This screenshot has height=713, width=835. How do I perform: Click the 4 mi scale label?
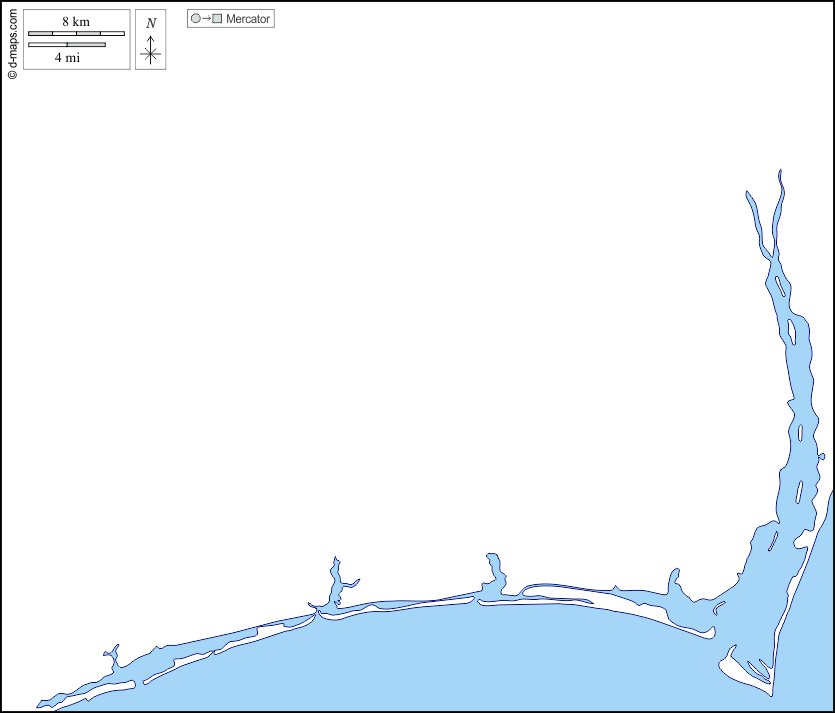pyautogui.click(x=67, y=58)
